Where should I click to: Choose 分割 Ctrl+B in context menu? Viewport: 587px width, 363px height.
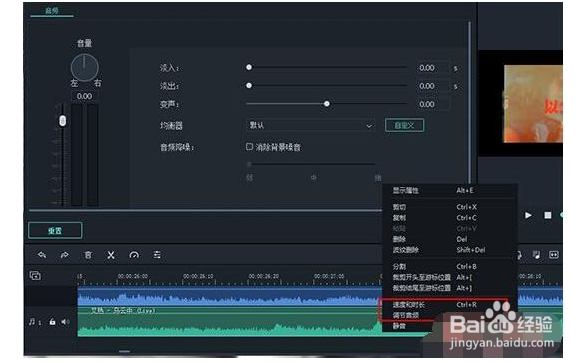coord(449,266)
